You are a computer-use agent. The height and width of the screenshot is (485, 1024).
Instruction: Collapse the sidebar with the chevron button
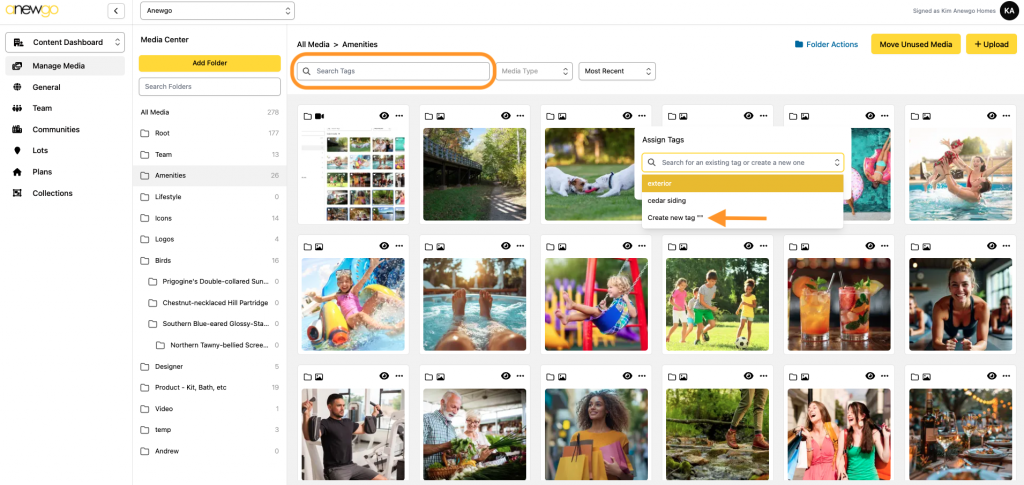[116, 11]
